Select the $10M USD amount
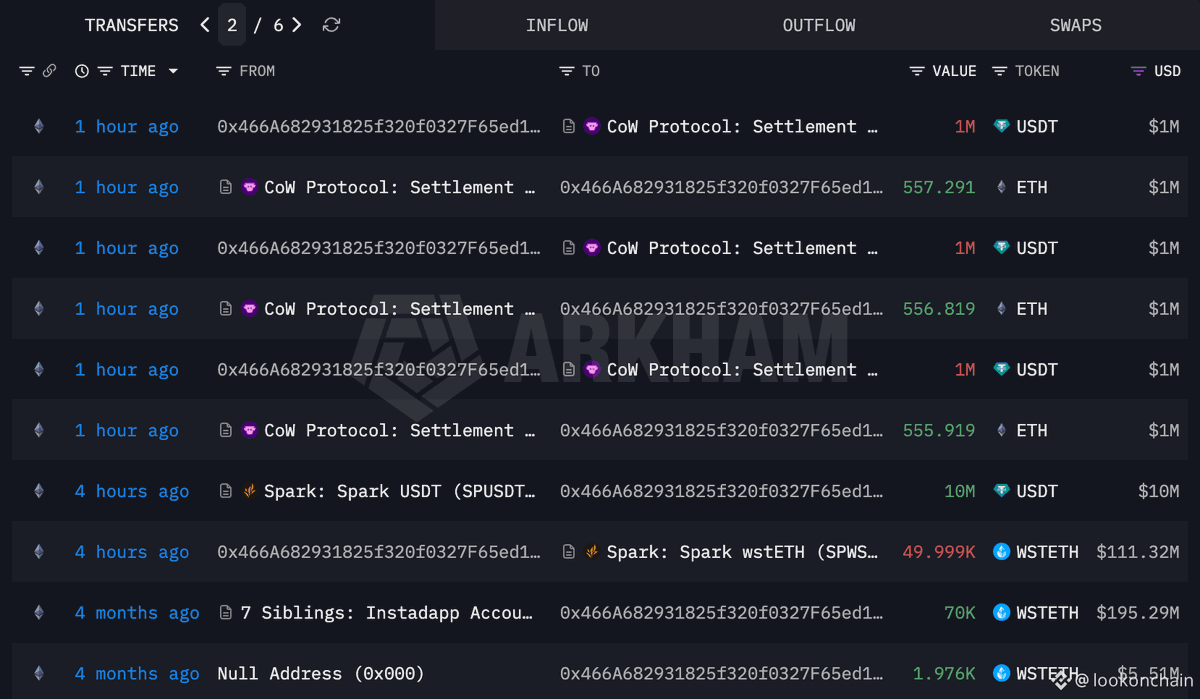Screen dimensions: 1200x699 [1159, 492]
